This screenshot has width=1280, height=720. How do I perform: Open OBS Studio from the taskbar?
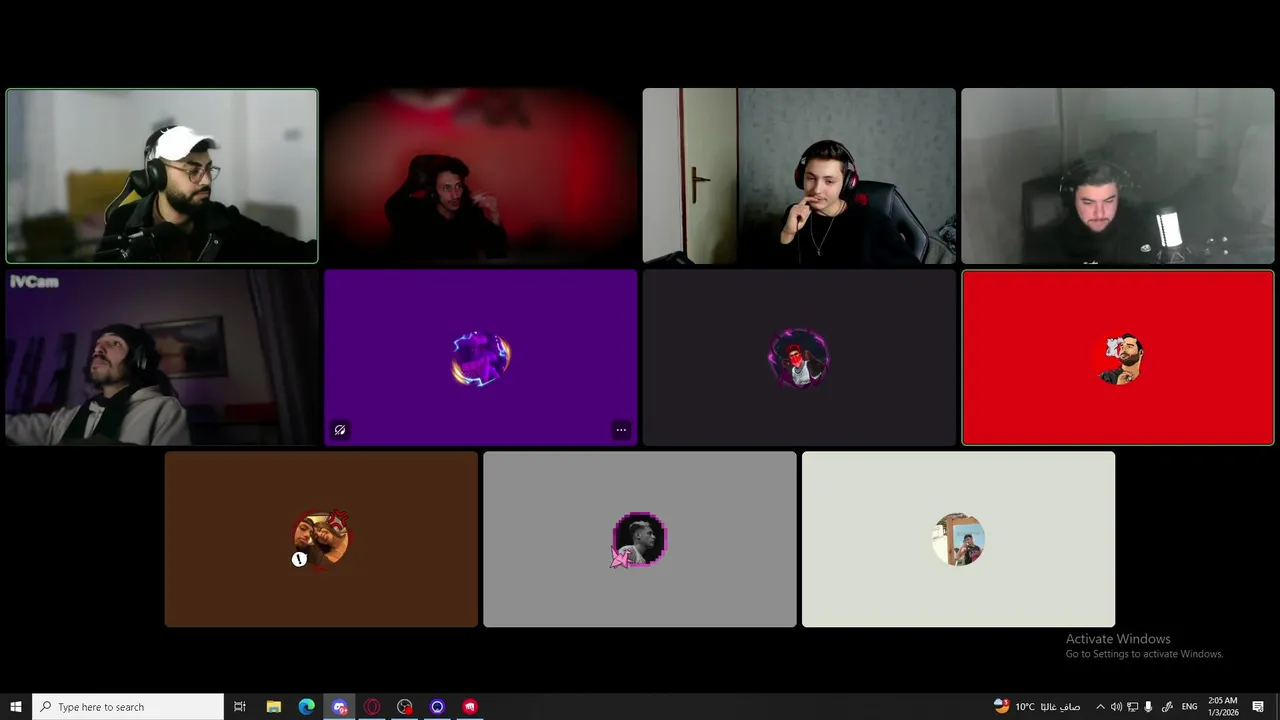click(405, 707)
